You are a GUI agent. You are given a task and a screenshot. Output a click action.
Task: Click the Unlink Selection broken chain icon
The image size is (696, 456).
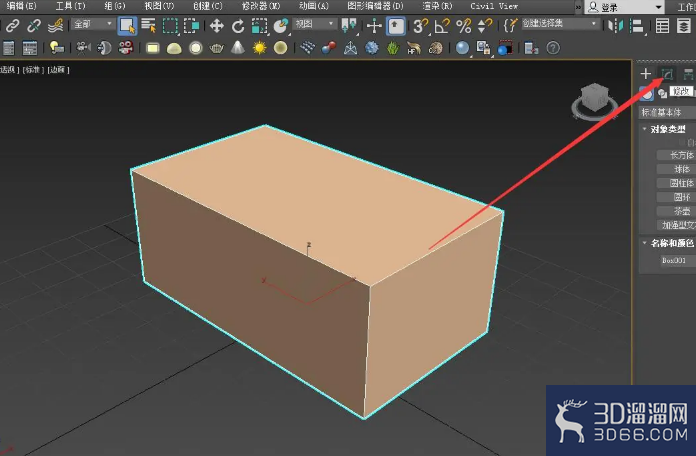tap(34, 26)
